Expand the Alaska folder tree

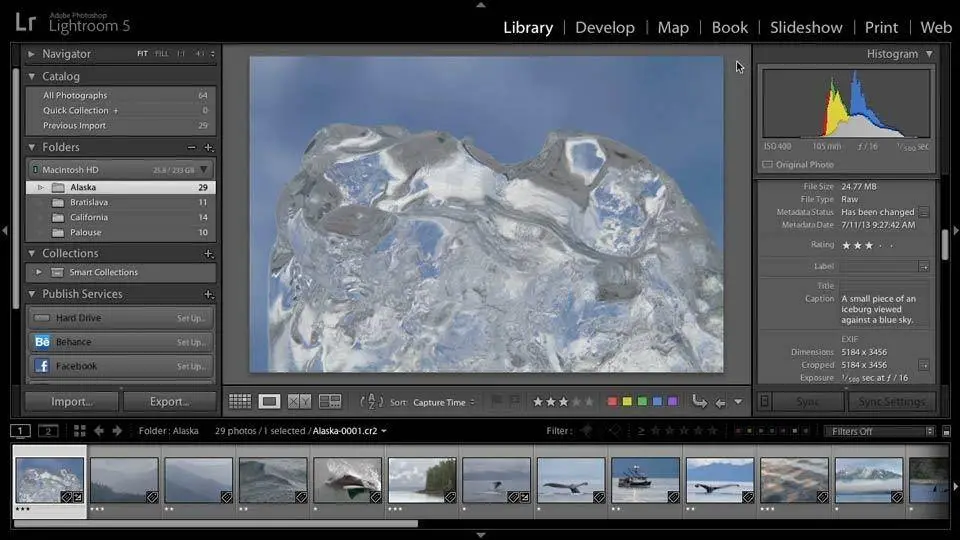click(x=40, y=187)
